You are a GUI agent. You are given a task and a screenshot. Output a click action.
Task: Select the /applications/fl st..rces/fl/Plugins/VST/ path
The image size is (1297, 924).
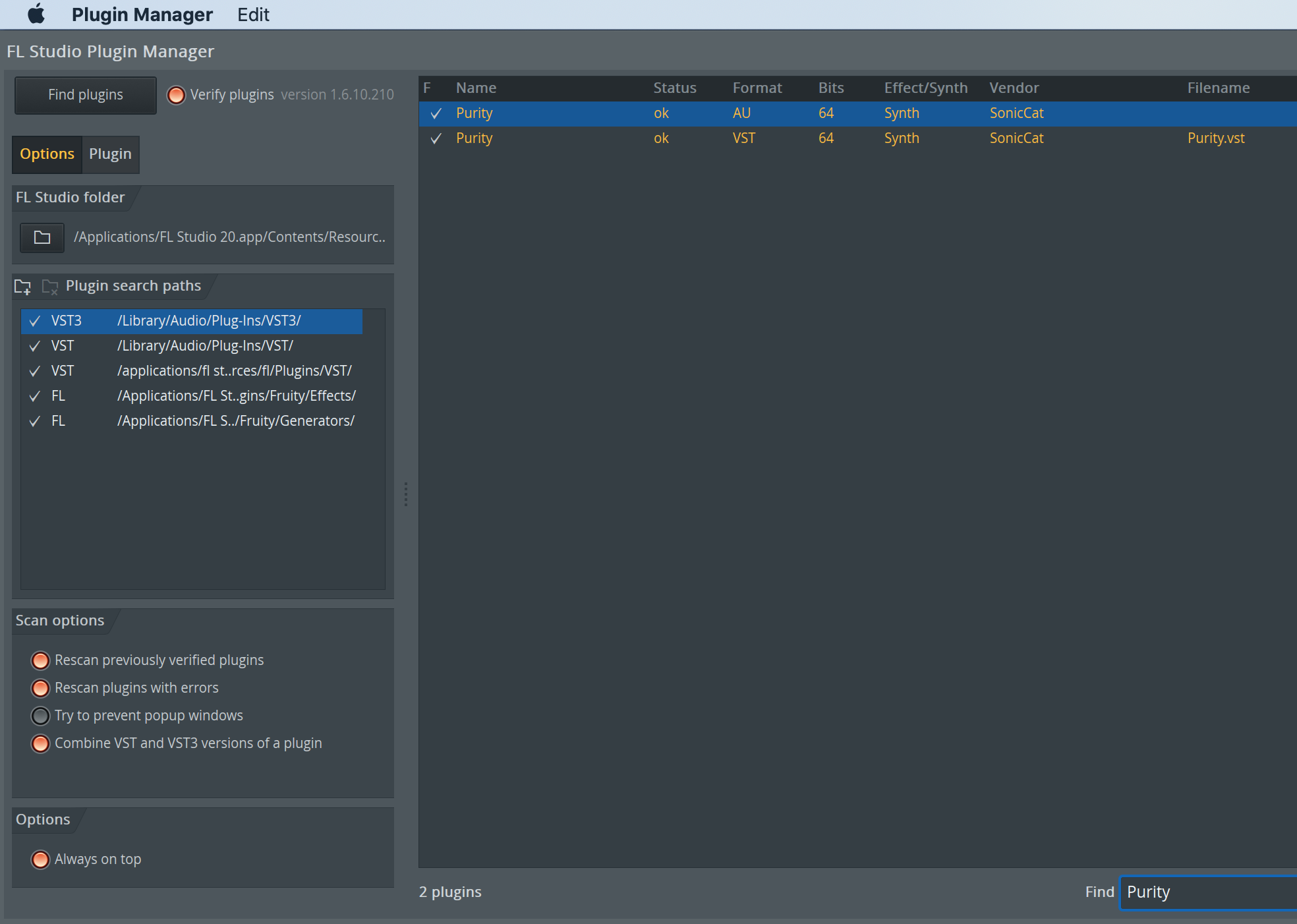tap(192, 372)
